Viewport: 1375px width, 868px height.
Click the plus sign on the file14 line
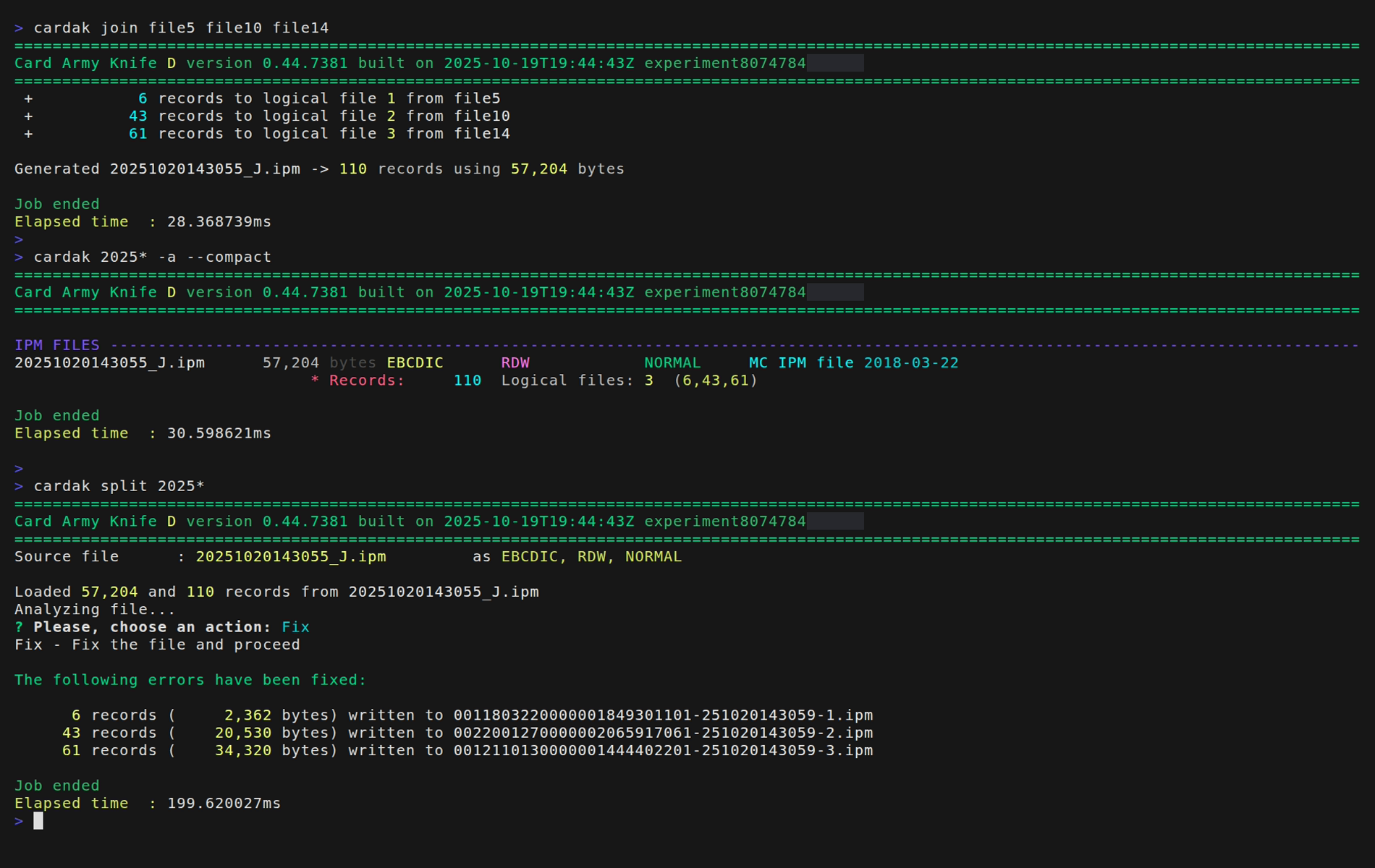[x=28, y=134]
